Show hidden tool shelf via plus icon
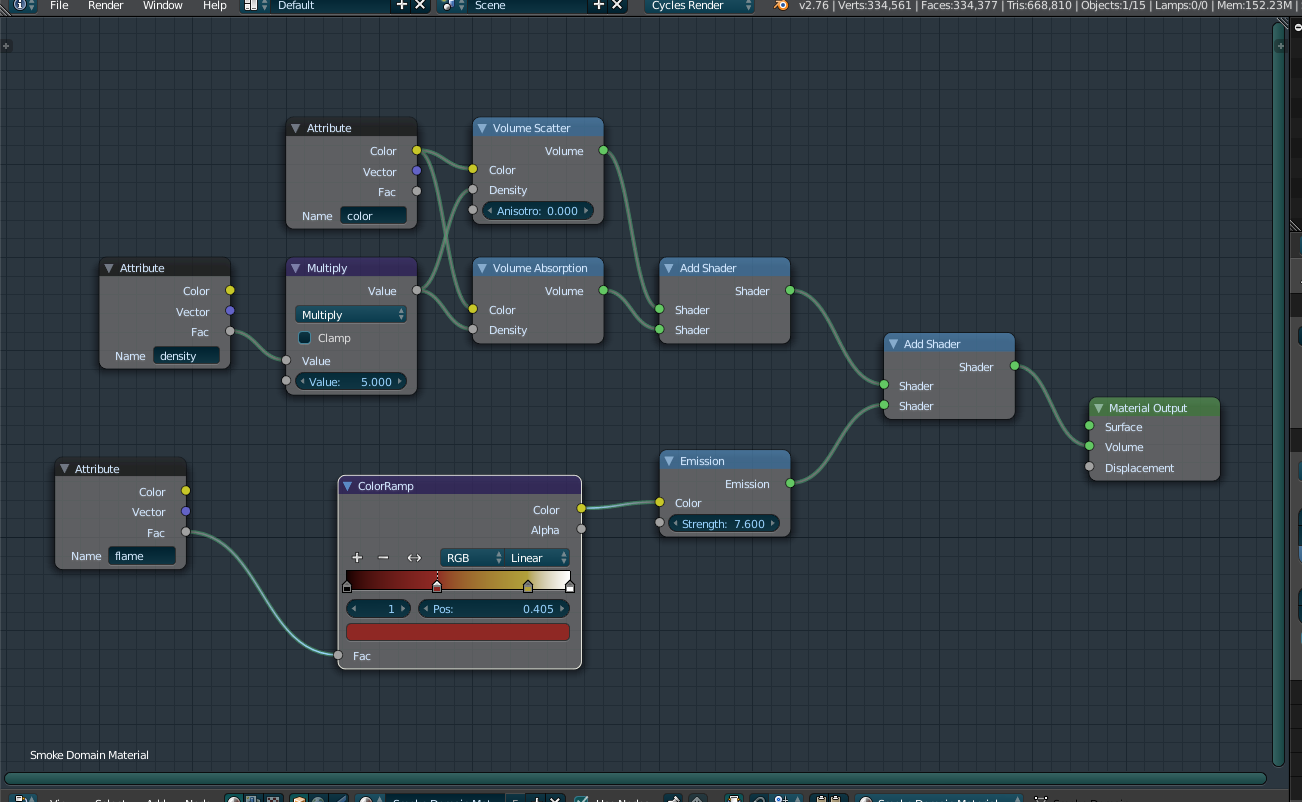The height and width of the screenshot is (802, 1302). pyautogui.click(x=6, y=46)
